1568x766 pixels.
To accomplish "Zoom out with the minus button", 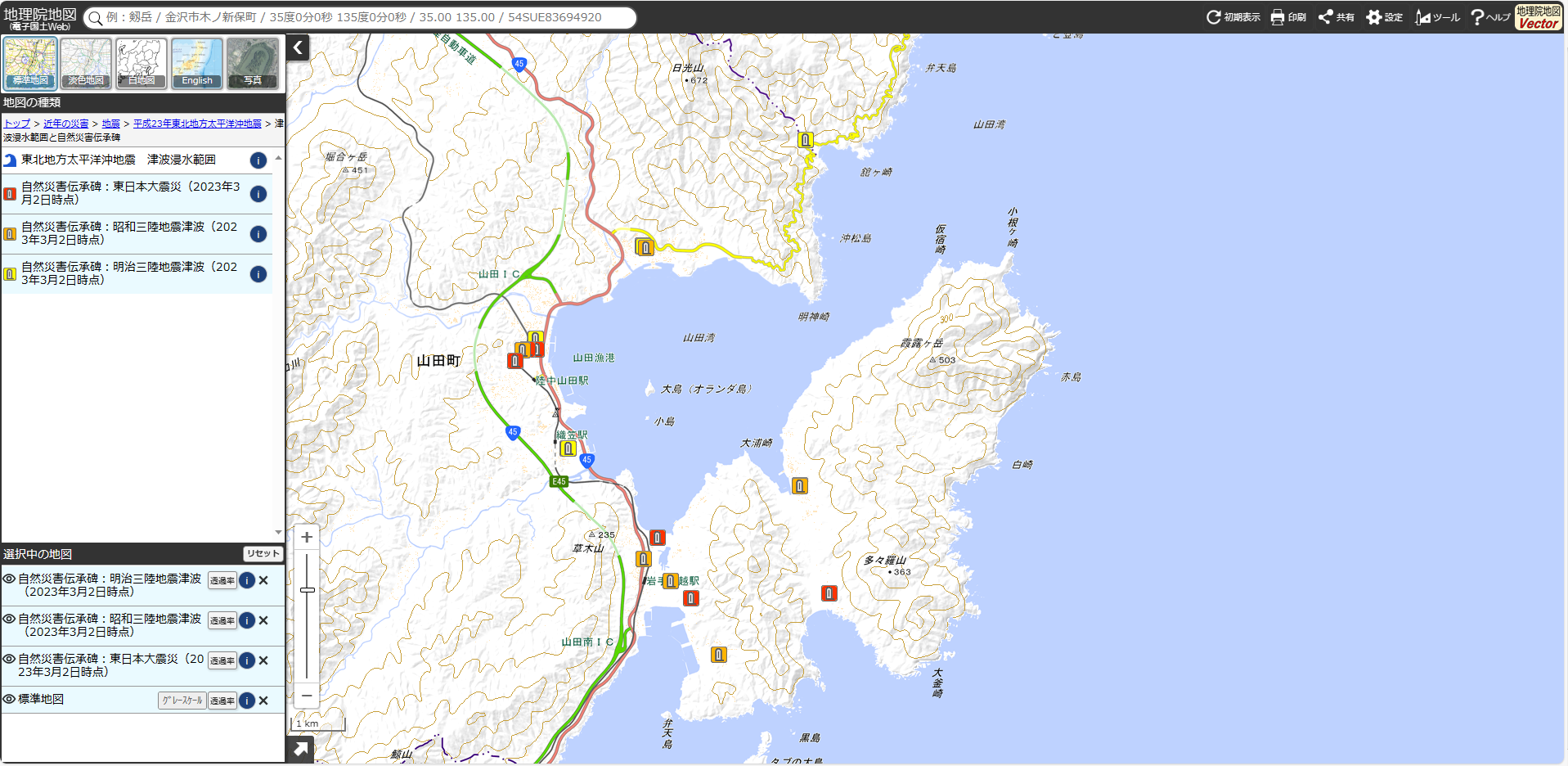I will [x=307, y=696].
